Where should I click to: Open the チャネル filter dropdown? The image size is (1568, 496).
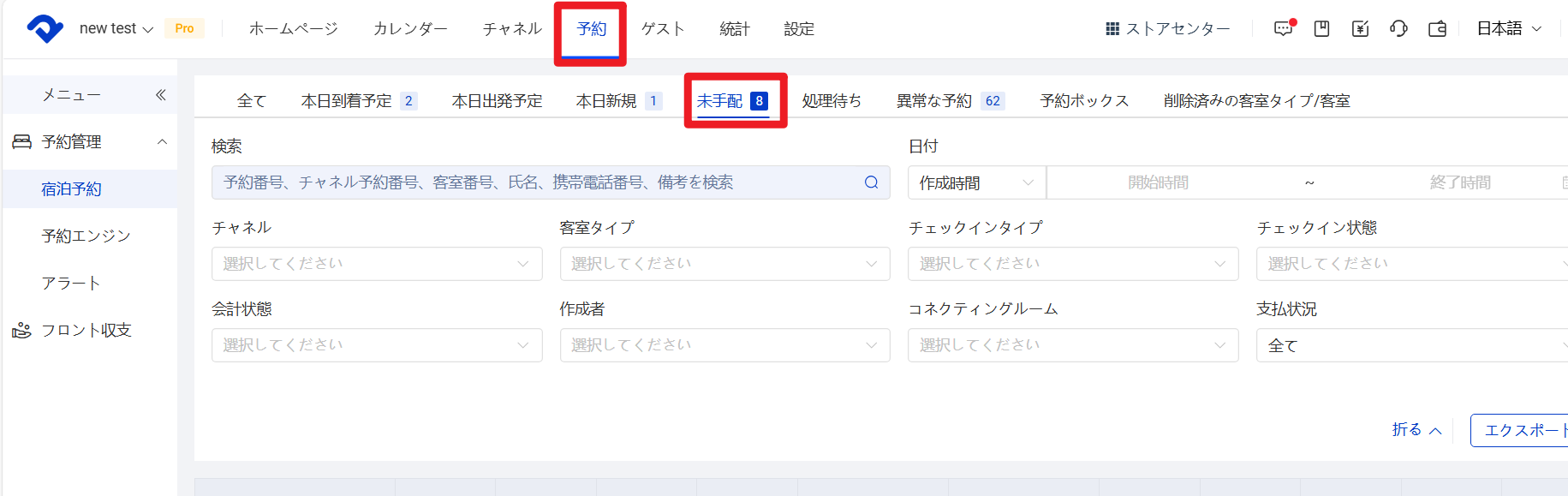tap(377, 264)
